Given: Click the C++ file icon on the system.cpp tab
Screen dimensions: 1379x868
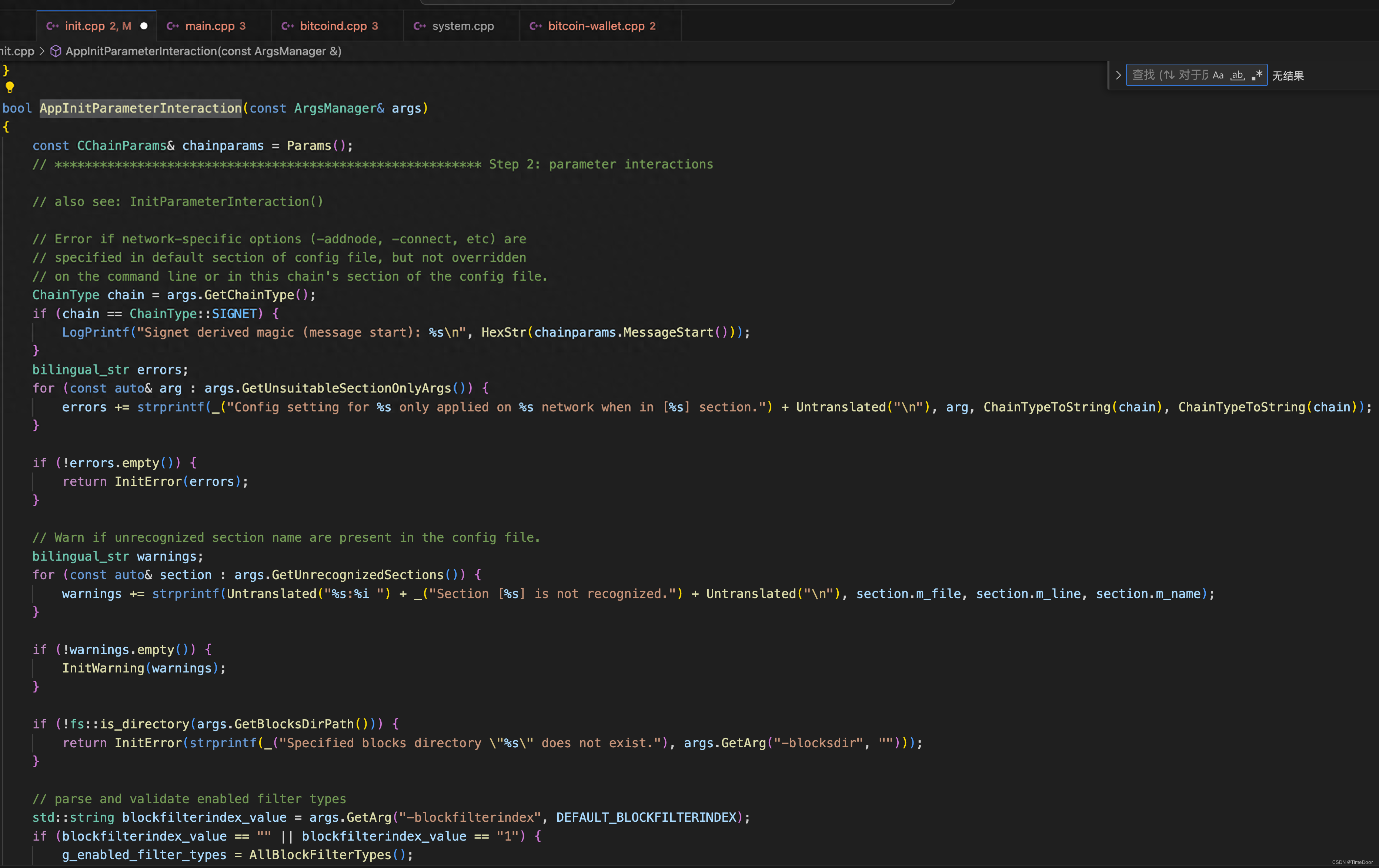Looking at the screenshot, I should (x=419, y=26).
